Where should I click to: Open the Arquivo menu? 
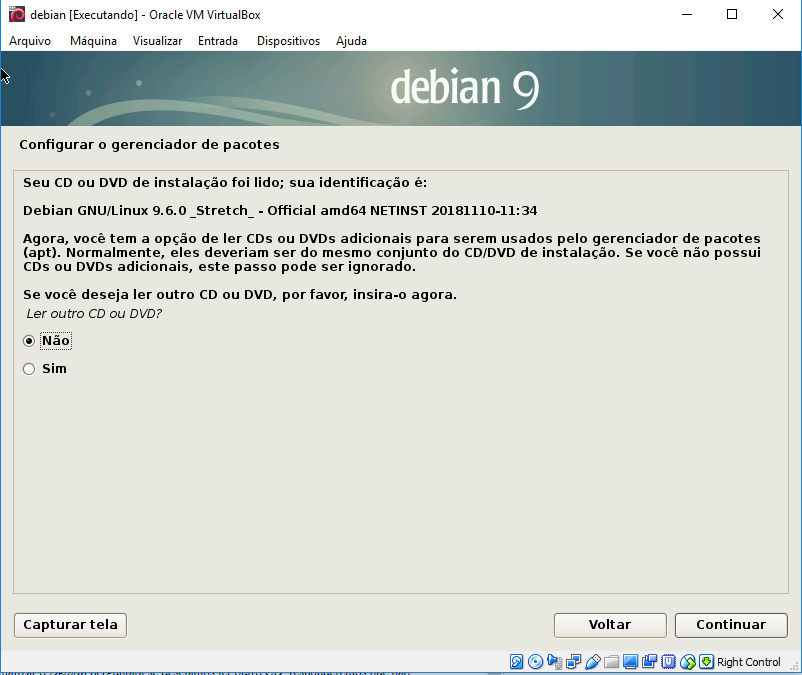pyautogui.click(x=30, y=41)
